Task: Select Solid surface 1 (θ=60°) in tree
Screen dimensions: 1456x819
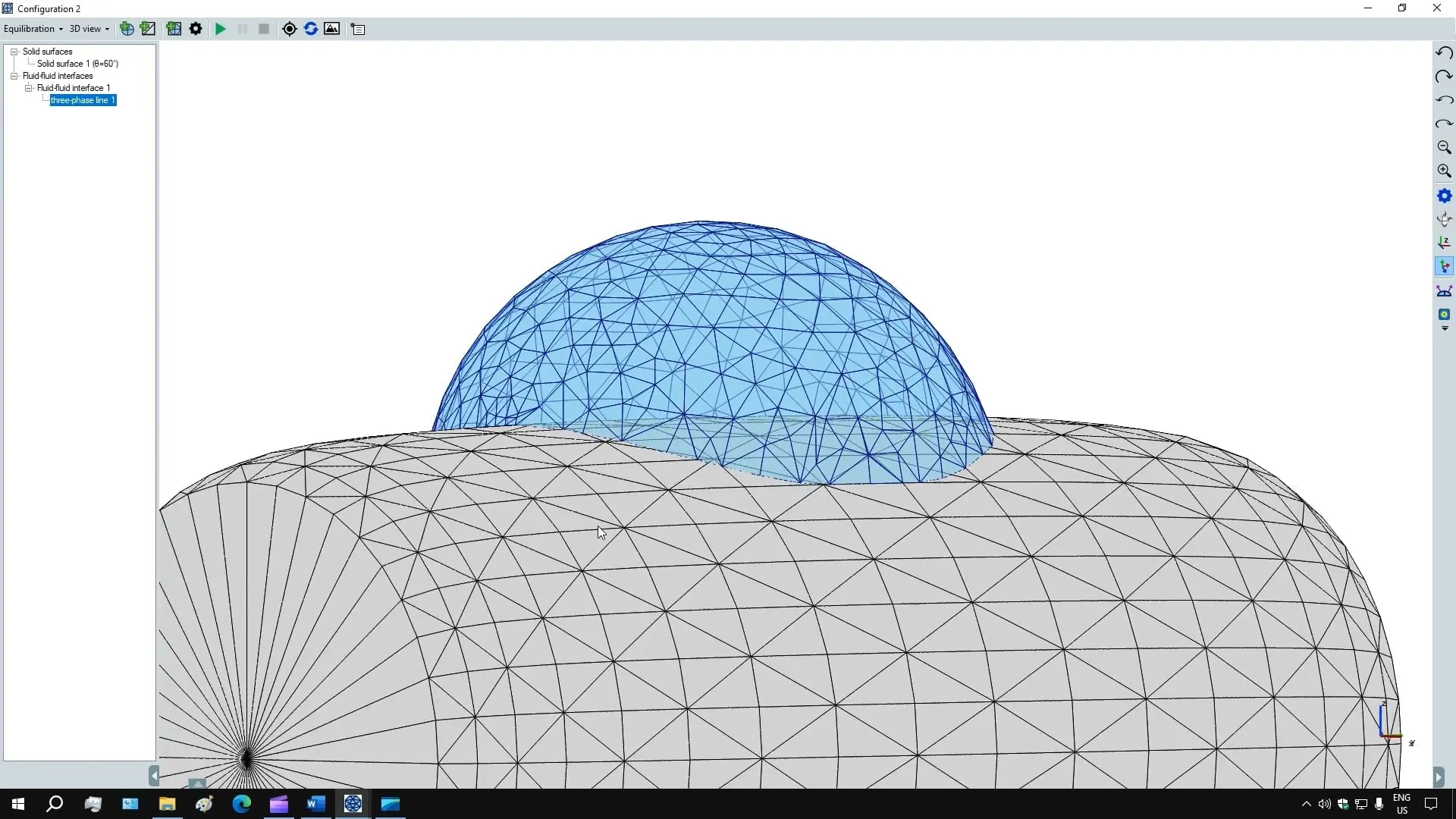Action: tap(77, 64)
